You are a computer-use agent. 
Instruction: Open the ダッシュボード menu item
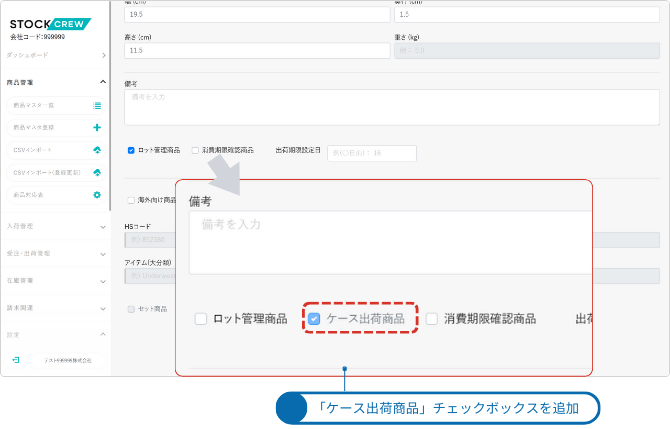pyautogui.click(x=56, y=55)
